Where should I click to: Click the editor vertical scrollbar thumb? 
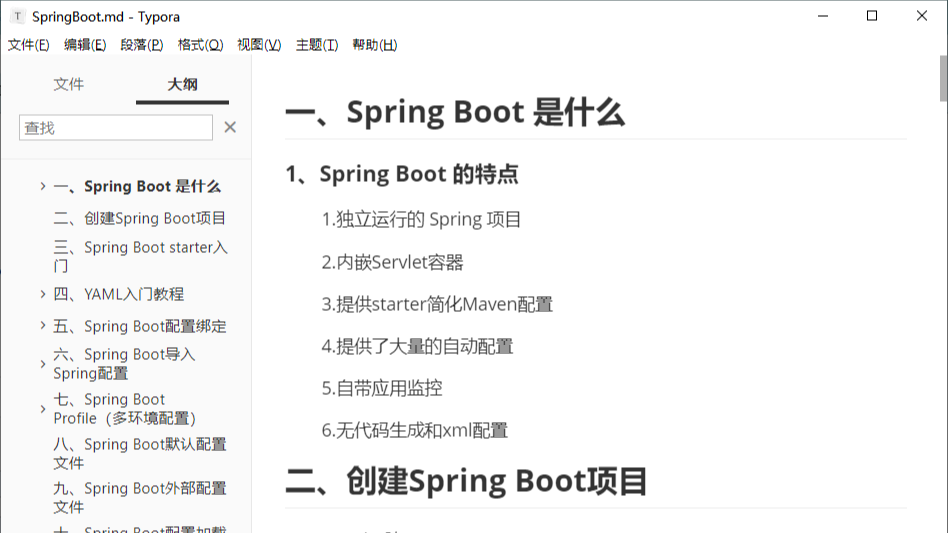point(943,79)
